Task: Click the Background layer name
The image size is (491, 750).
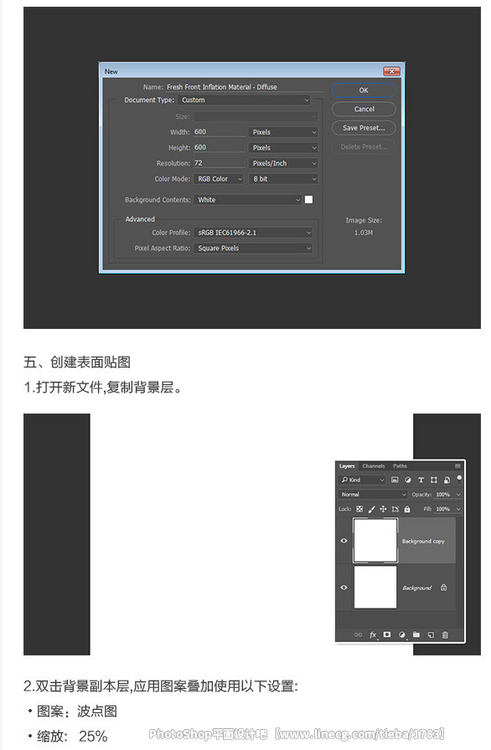Action: pyautogui.click(x=416, y=588)
